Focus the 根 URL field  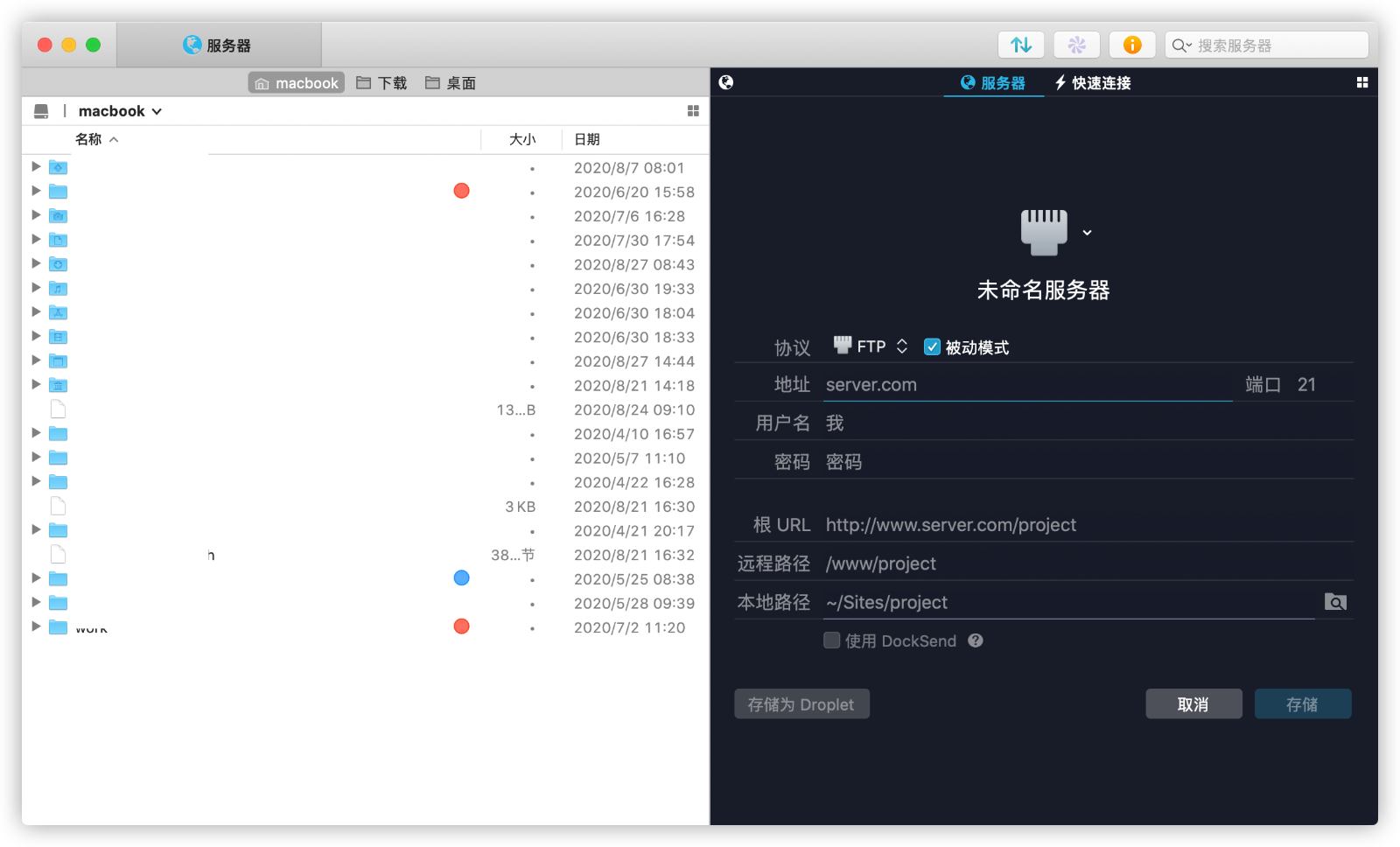[1088, 525]
